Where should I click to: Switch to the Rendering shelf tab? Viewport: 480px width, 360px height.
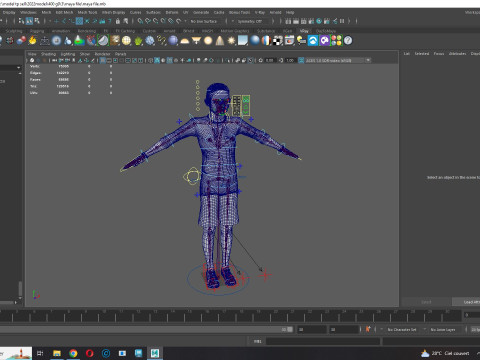click(87, 31)
